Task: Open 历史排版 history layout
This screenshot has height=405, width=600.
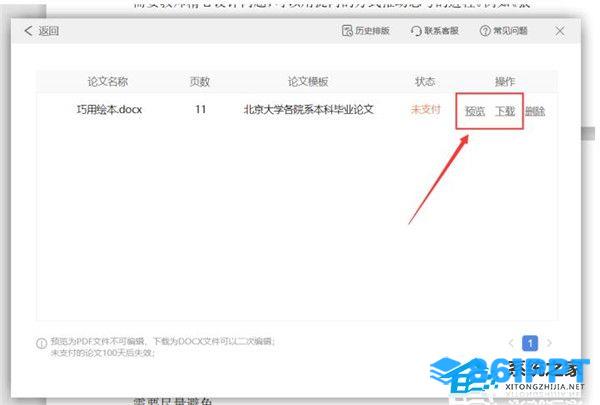Action: pos(366,31)
